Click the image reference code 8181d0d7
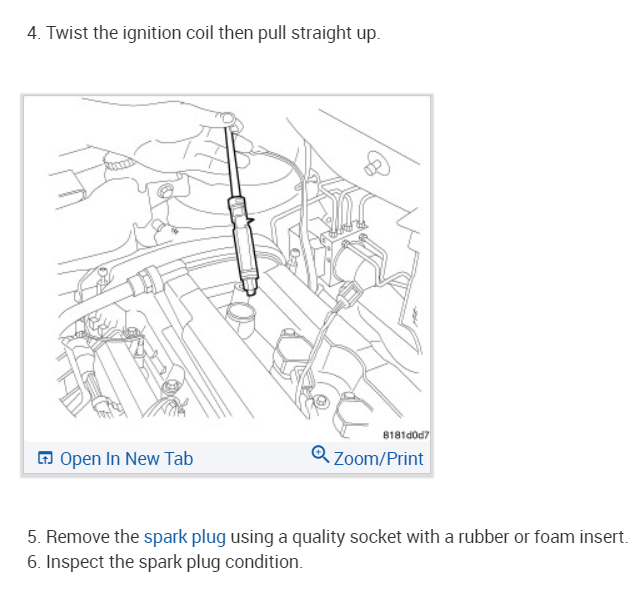This screenshot has width=639, height=613. point(404,434)
